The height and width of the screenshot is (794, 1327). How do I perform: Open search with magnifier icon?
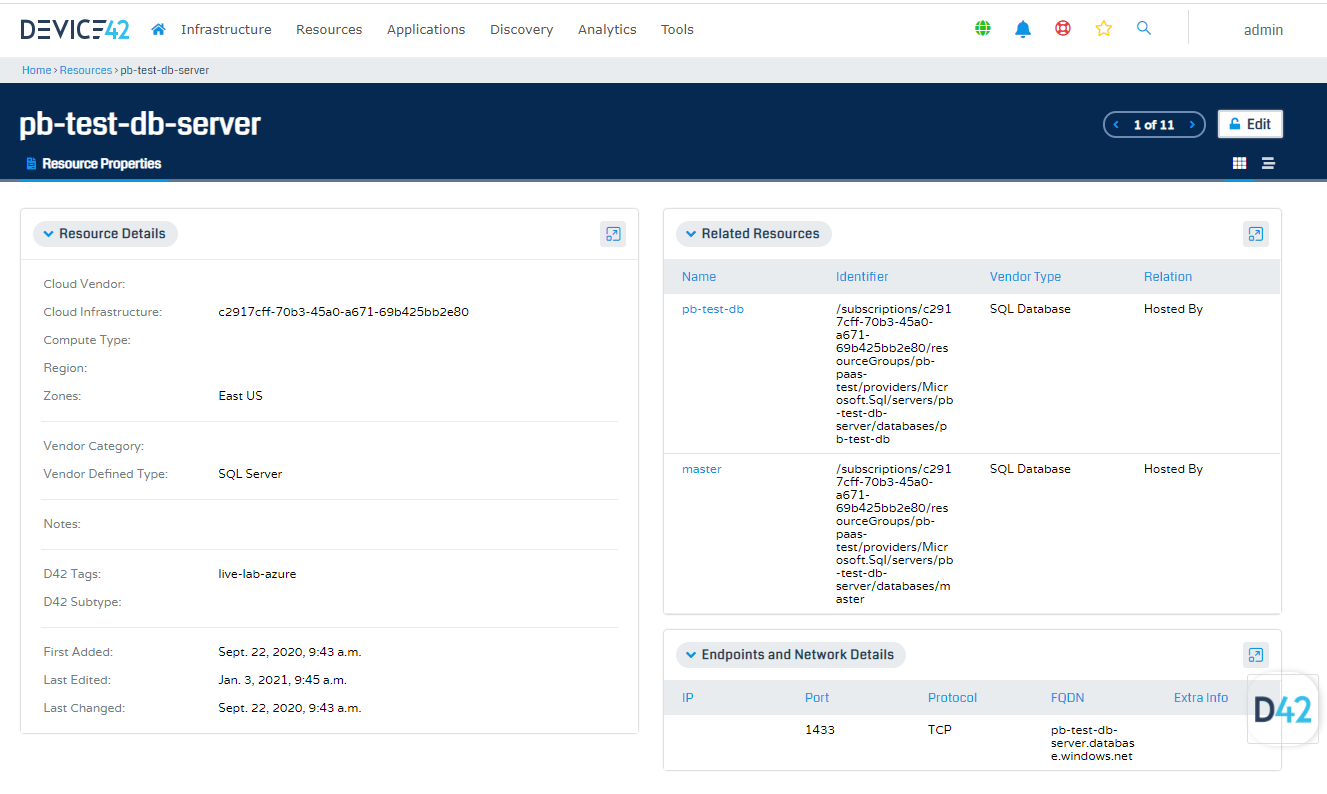[1144, 29]
